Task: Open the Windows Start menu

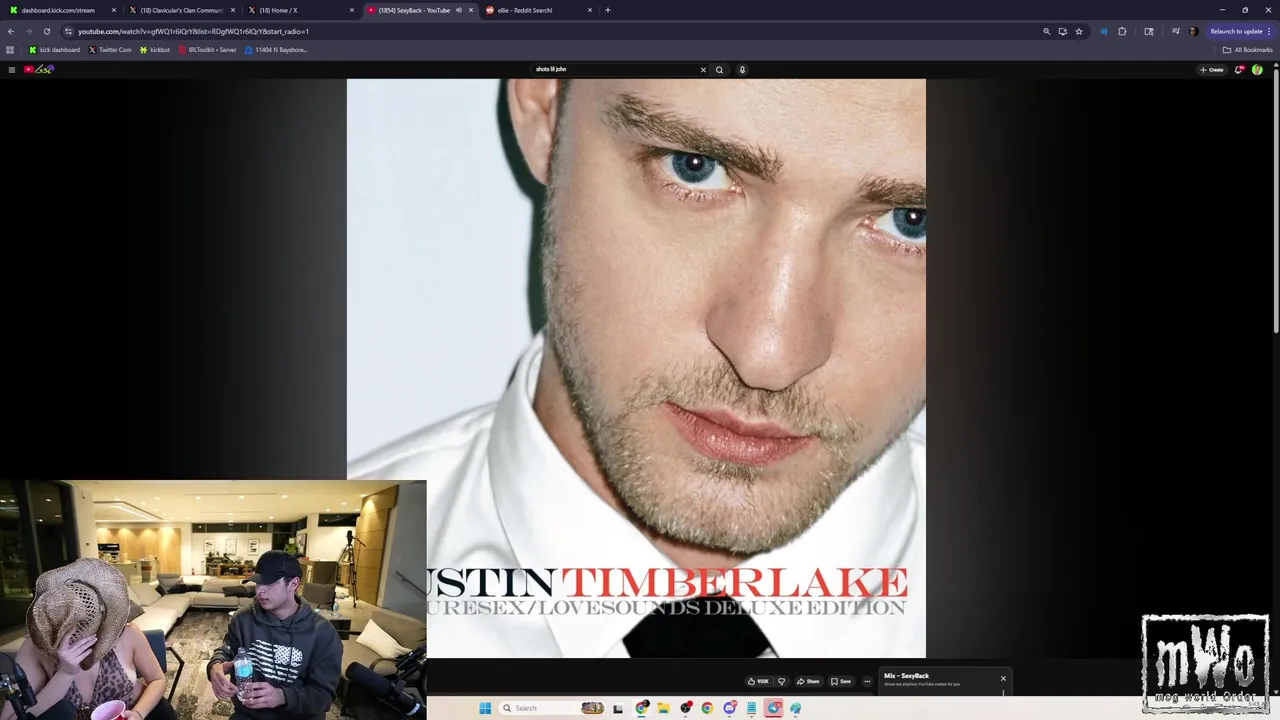Action: pos(485,708)
